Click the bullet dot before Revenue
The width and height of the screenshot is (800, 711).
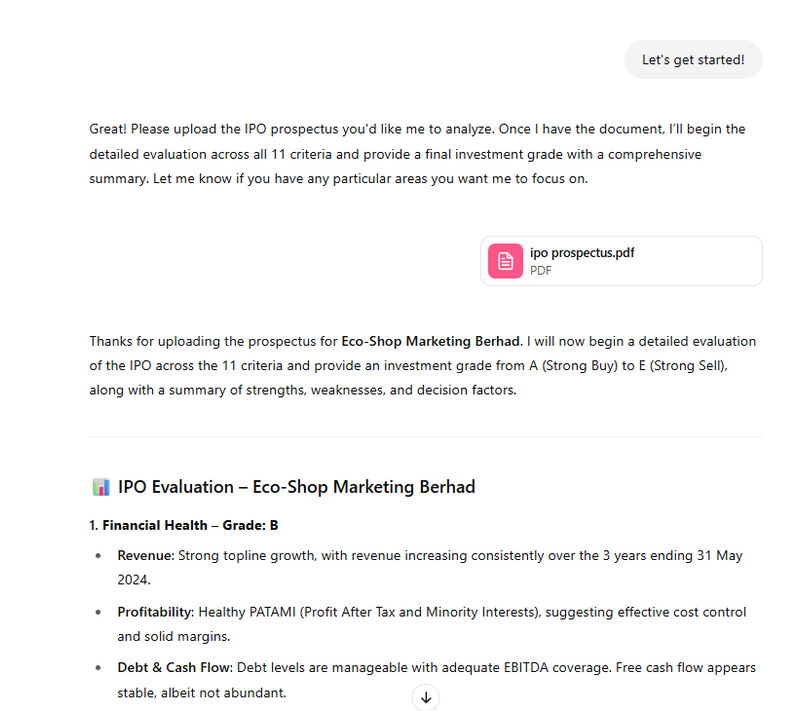click(x=98, y=555)
